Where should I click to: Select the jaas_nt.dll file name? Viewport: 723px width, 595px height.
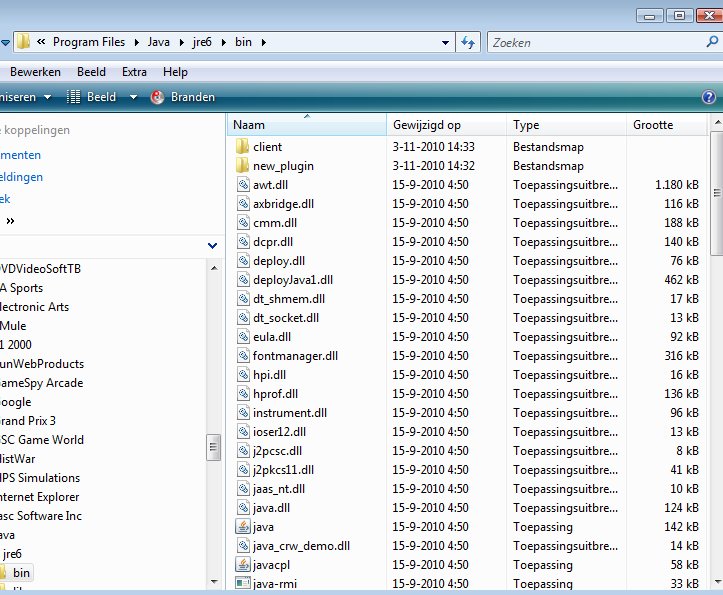(x=279, y=489)
